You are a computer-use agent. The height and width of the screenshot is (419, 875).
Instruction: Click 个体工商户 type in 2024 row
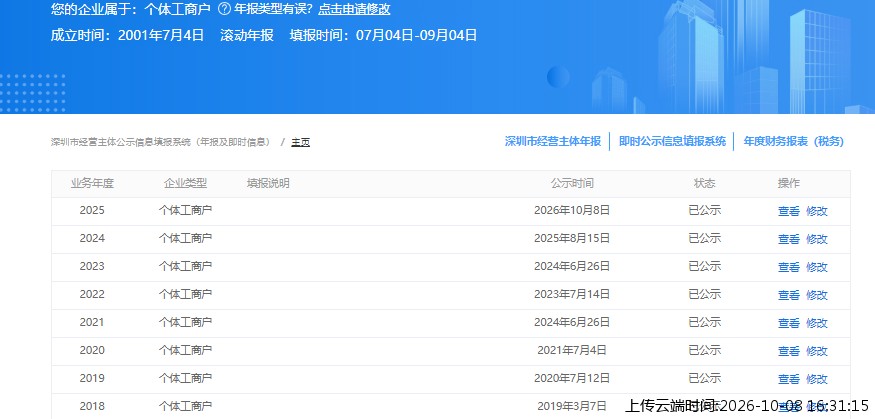(x=185, y=238)
